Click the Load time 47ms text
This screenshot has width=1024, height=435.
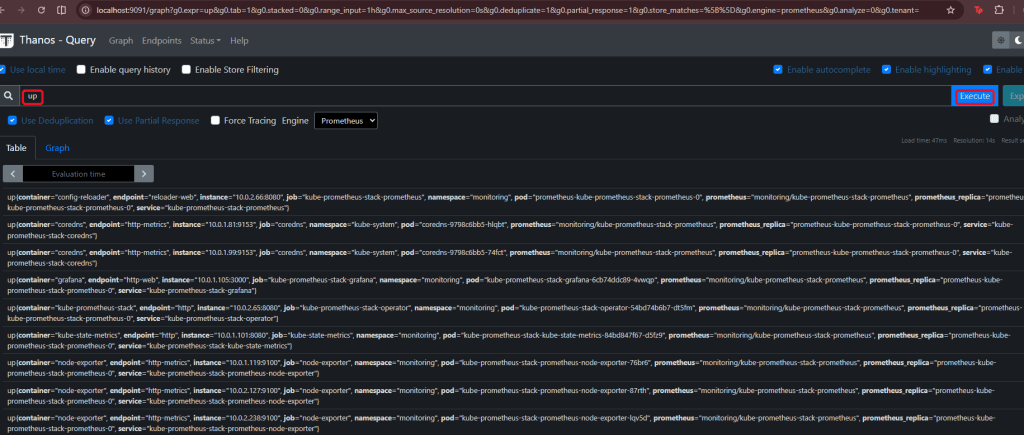pyautogui.click(x=923, y=140)
